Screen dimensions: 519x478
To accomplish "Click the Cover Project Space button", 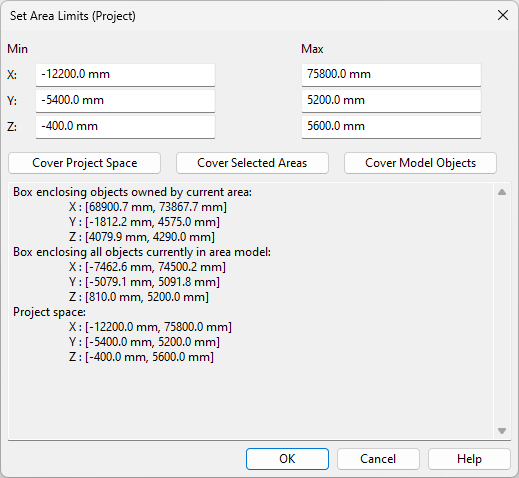I will click(85, 163).
